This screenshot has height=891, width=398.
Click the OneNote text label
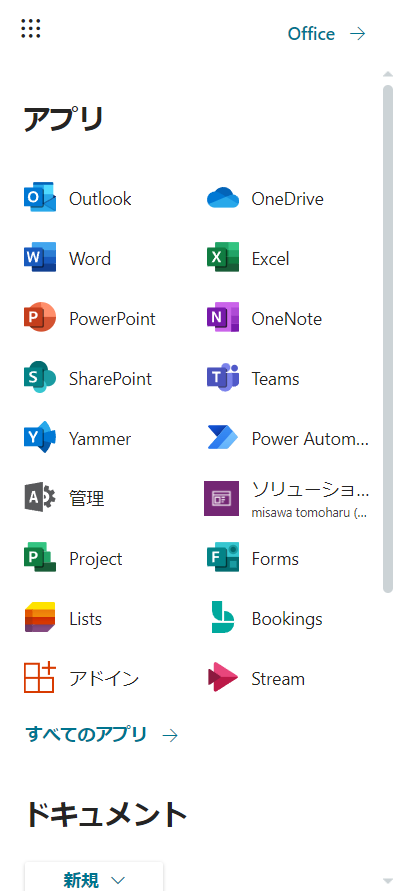[x=287, y=319]
